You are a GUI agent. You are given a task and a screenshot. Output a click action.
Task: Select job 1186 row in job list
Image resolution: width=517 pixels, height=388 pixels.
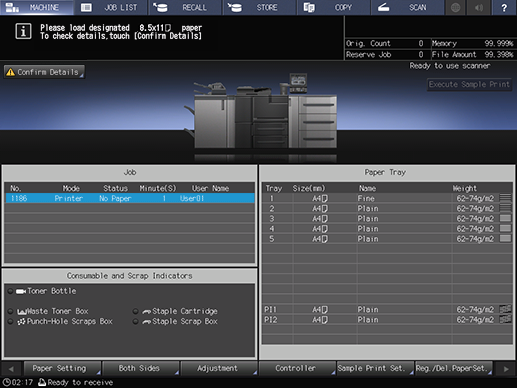130,198
